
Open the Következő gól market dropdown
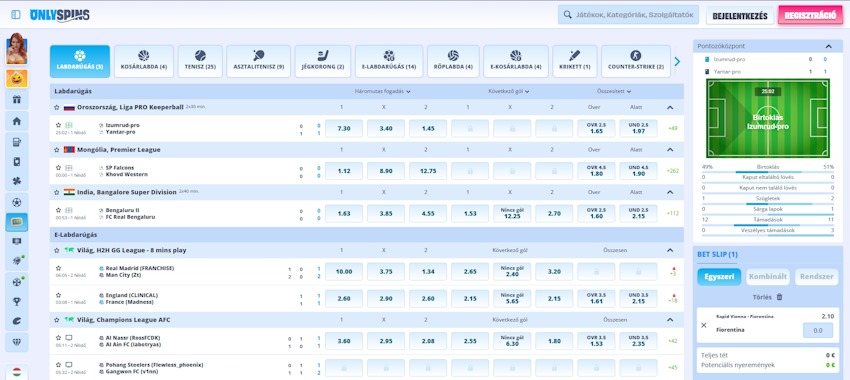[x=508, y=92]
